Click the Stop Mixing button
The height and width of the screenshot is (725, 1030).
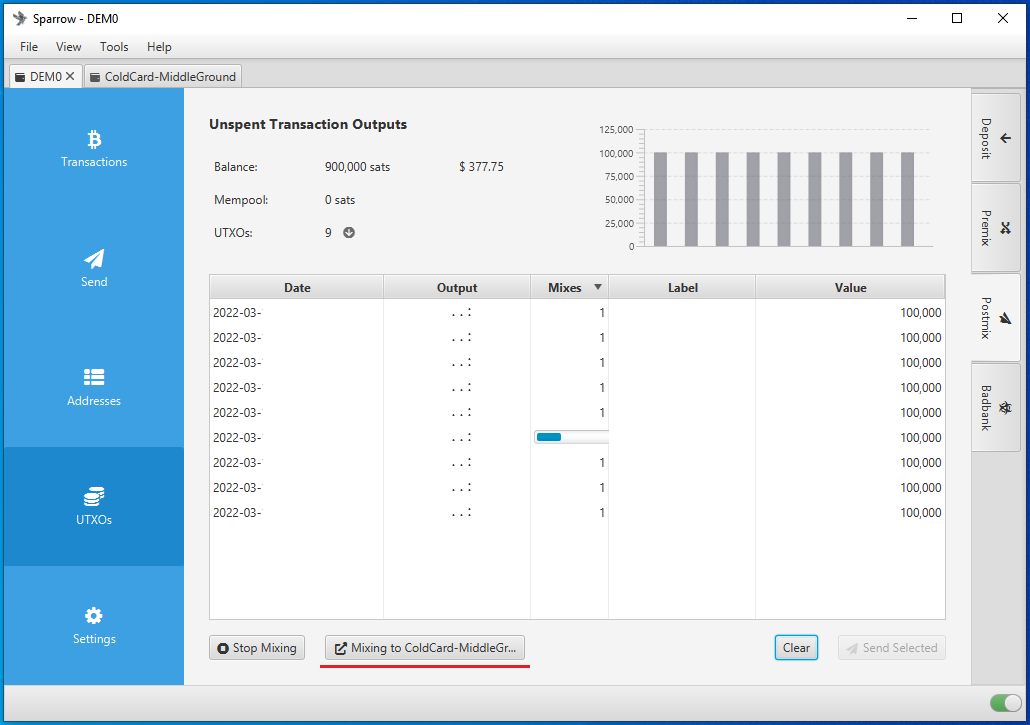(257, 648)
